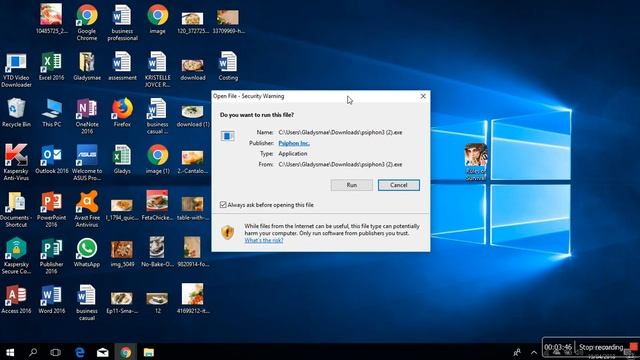Viewport: 640px width, 360px height.
Task: Open the taskbar search magnifier
Action: [x=33, y=352]
